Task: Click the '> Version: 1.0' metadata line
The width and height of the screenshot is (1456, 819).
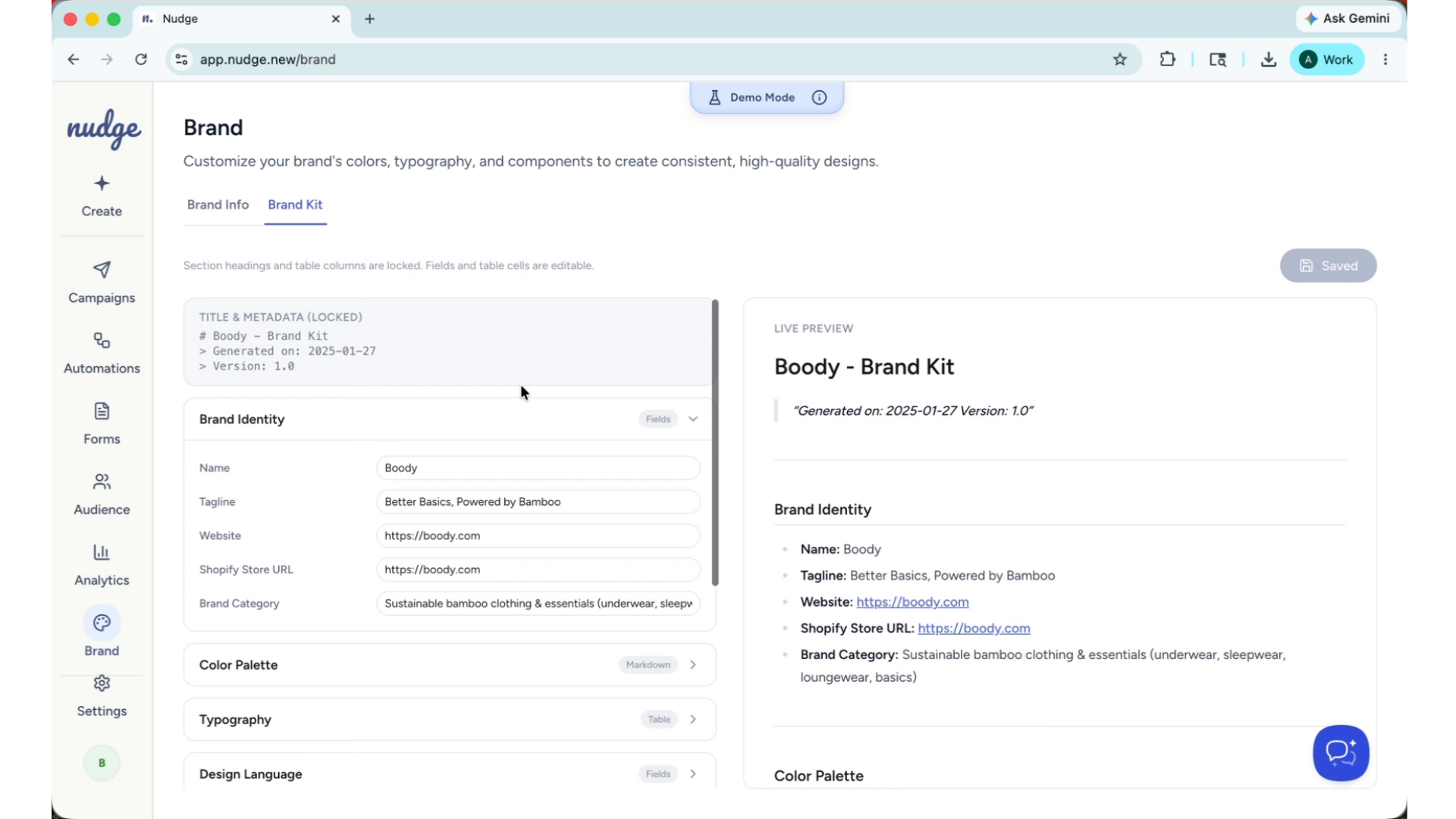Action: click(247, 366)
